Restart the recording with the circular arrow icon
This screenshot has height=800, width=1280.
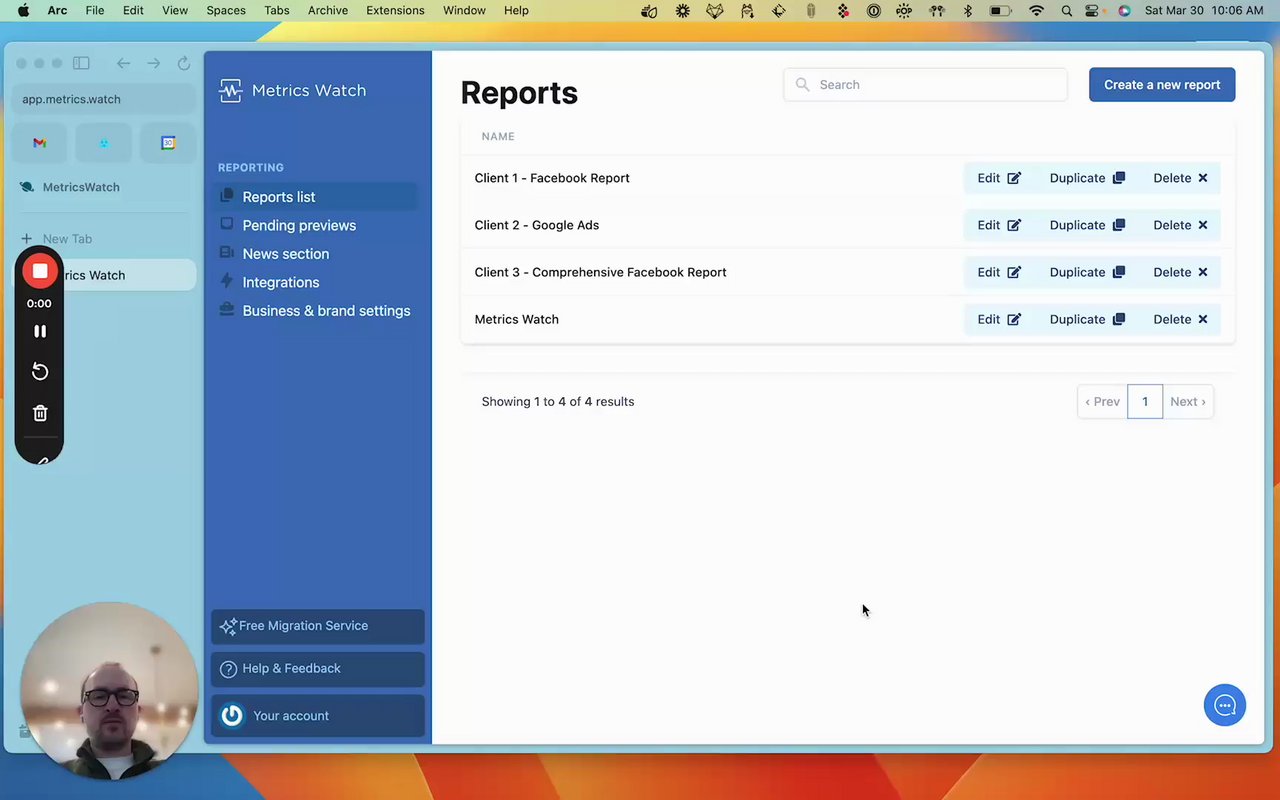[40, 372]
